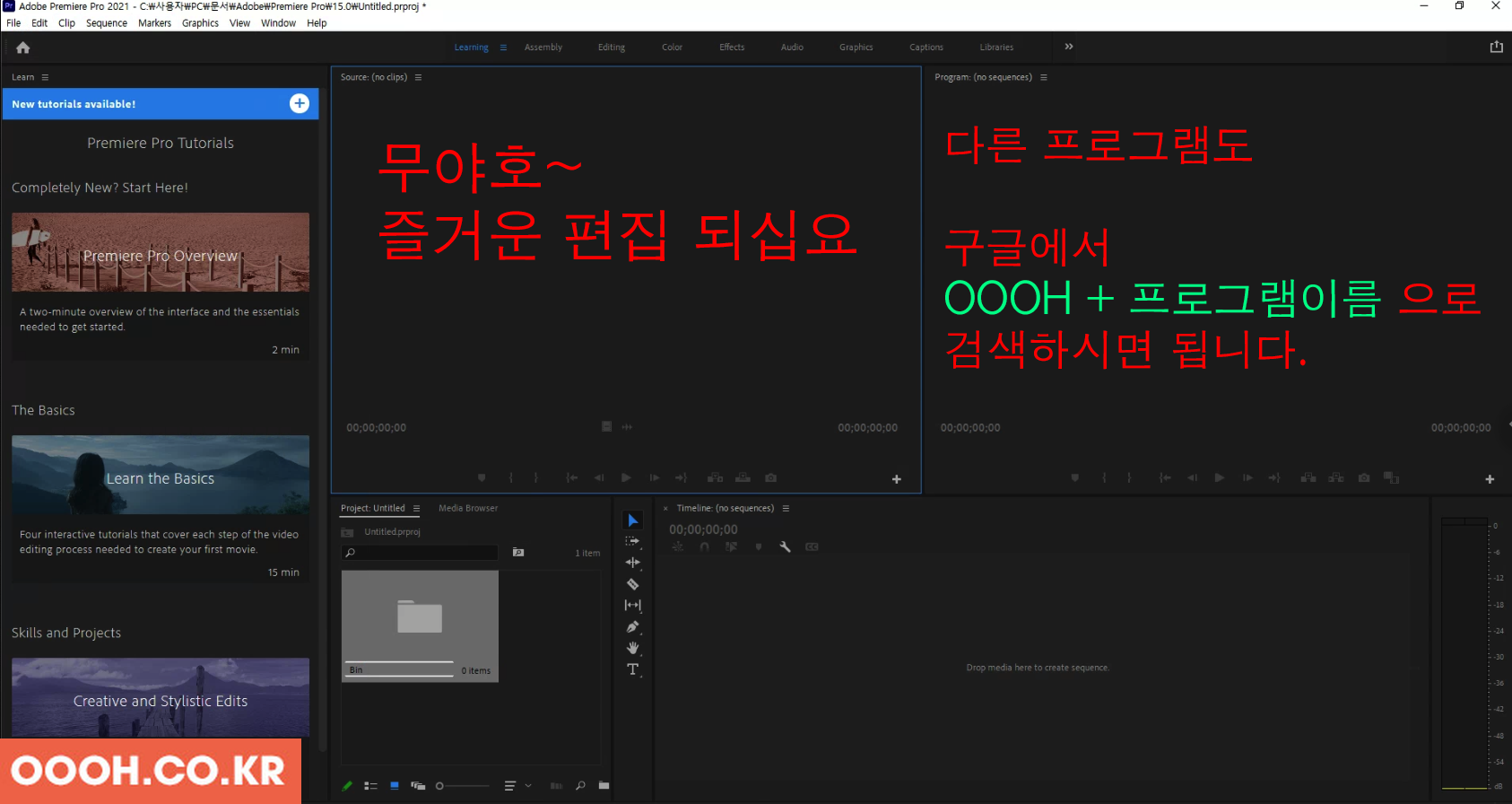Image resolution: width=1512 pixels, height=804 pixels.
Task: Open Program monitor panel menu
Action: pyautogui.click(x=1043, y=77)
